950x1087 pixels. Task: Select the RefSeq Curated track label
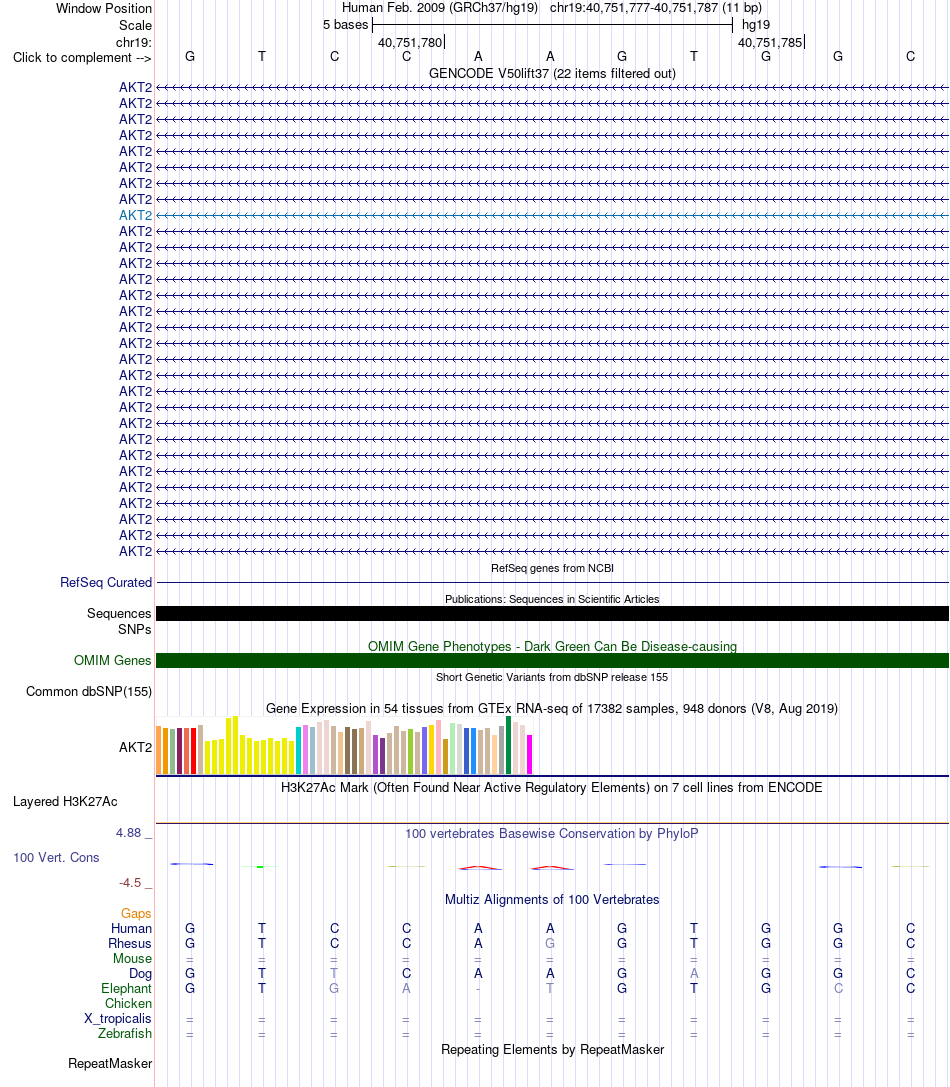pyautogui.click(x=106, y=582)
